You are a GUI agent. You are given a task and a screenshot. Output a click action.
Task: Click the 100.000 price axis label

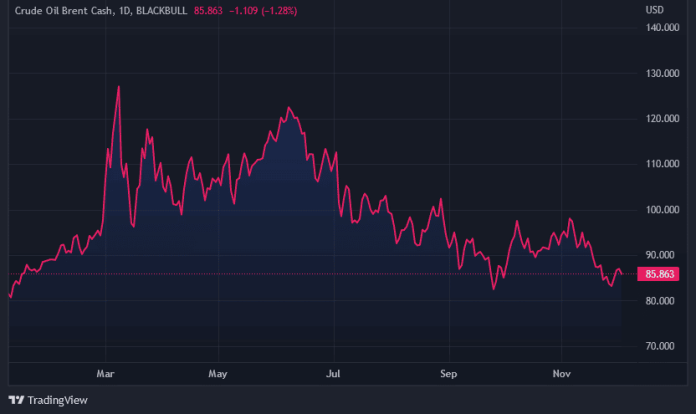coord(663,210)
